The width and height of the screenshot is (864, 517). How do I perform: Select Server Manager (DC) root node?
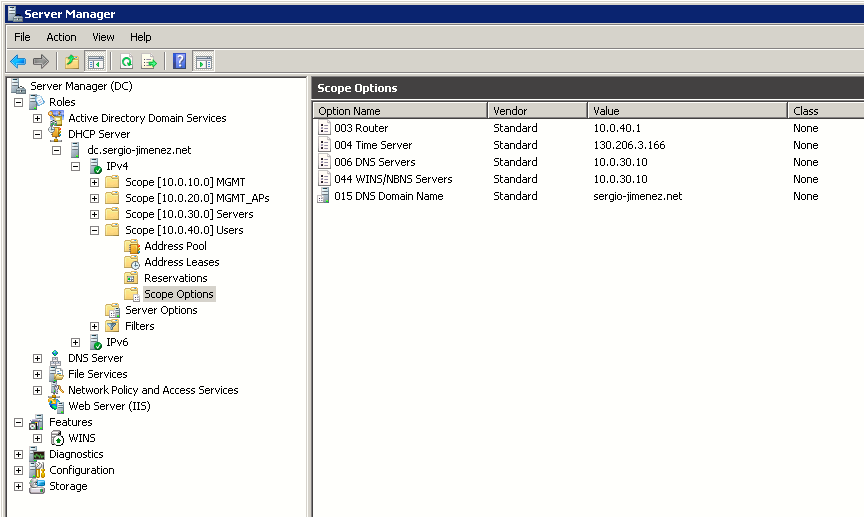[x=81, y=86]
